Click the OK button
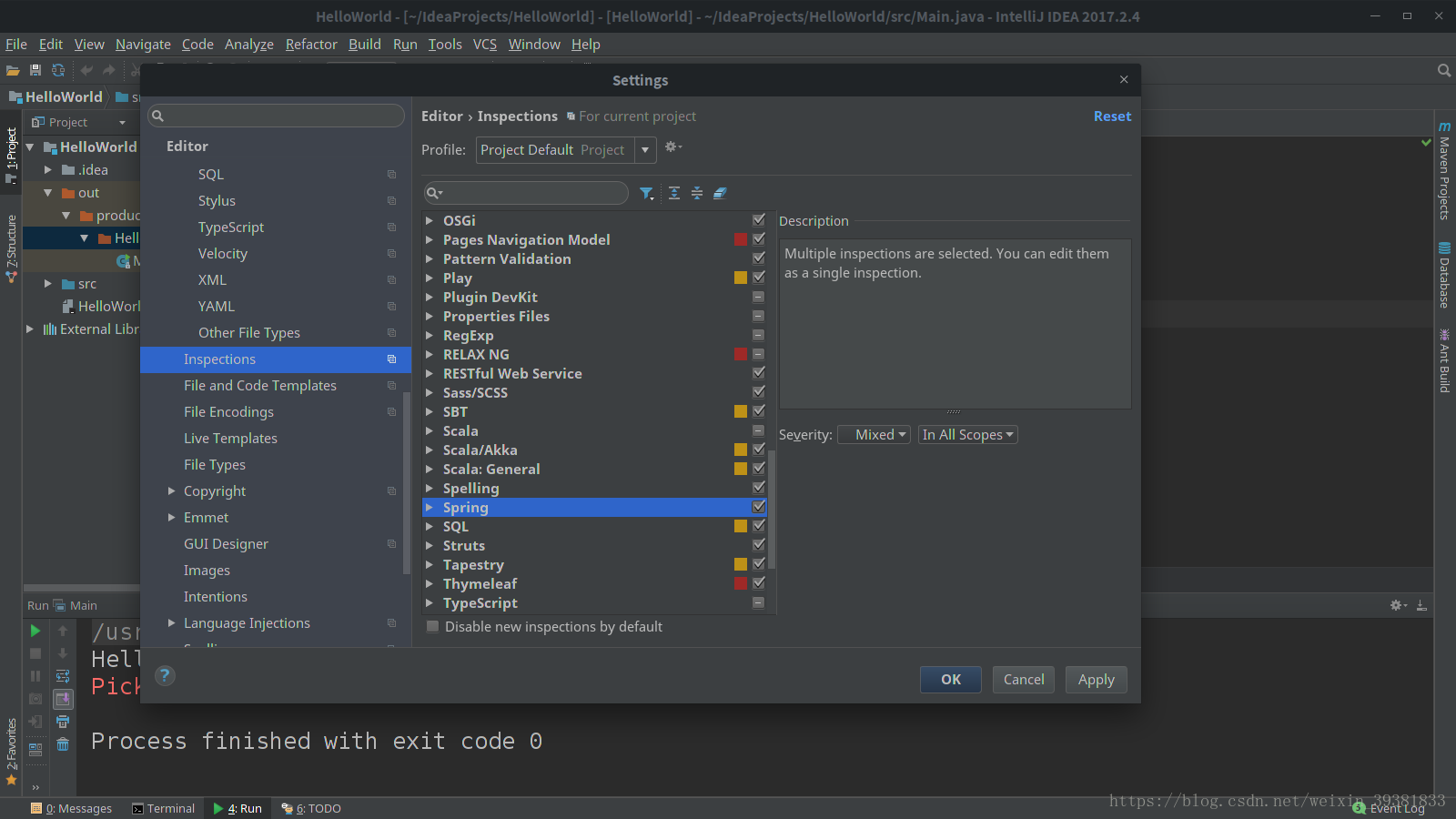 point(951,680)
